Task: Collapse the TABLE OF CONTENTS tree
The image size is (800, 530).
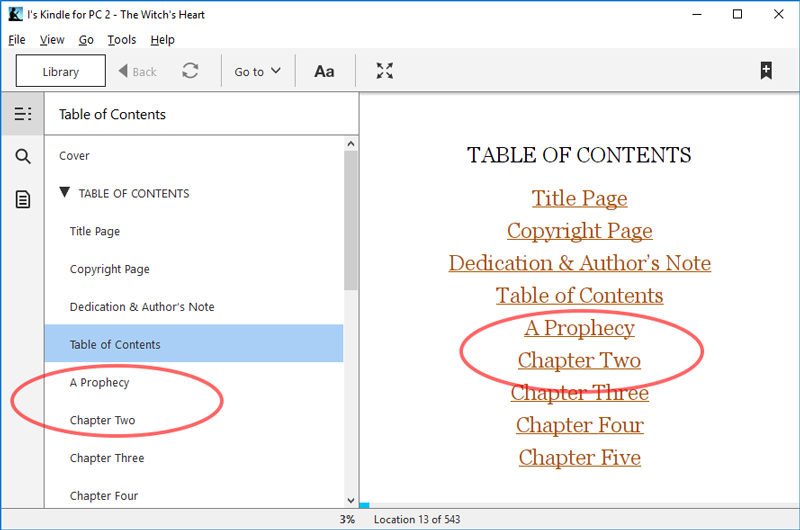Action: pyautogui.click(x=64, y=193)
